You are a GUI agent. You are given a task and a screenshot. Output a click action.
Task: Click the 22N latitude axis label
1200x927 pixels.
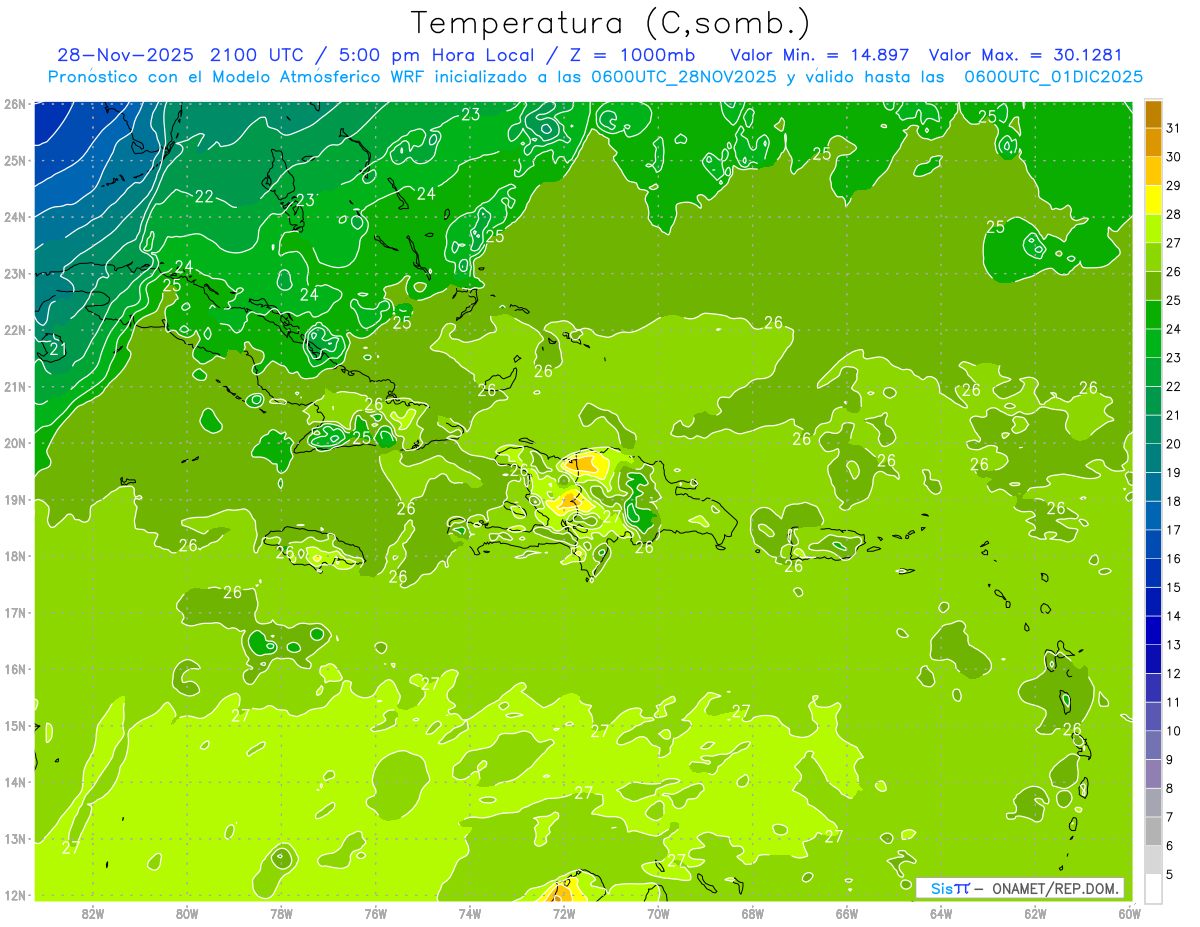[x=14, y=330]
